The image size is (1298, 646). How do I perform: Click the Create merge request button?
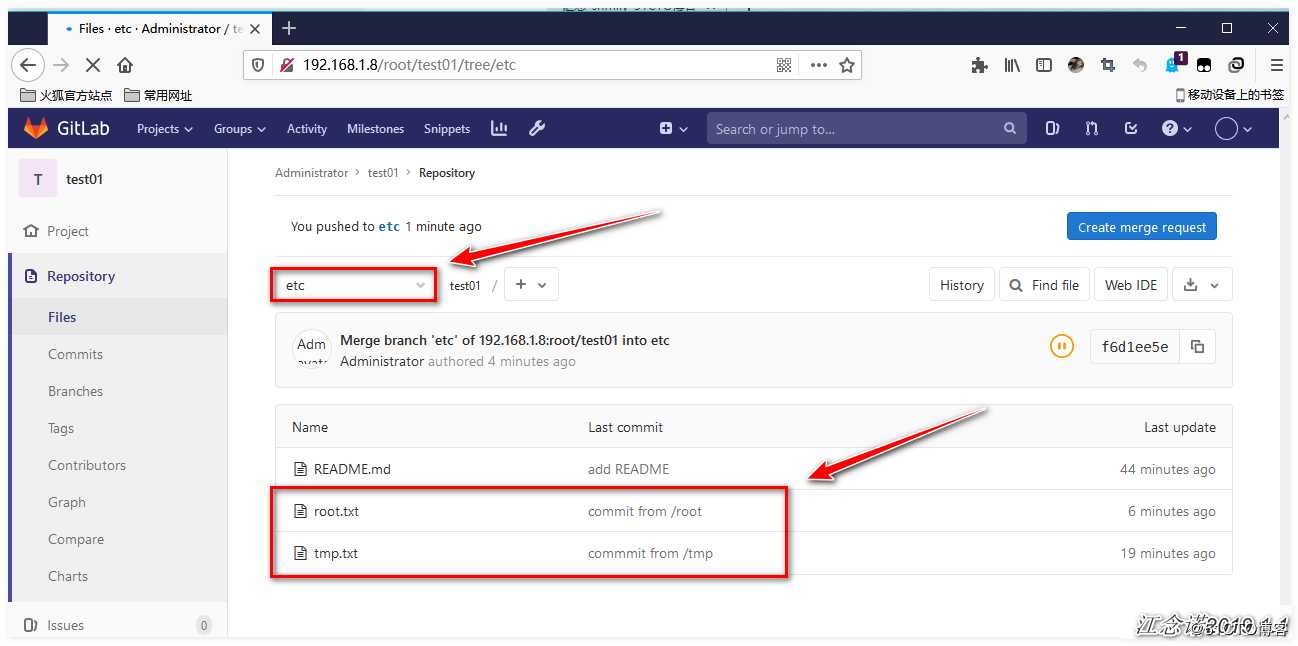(1141, 227)
